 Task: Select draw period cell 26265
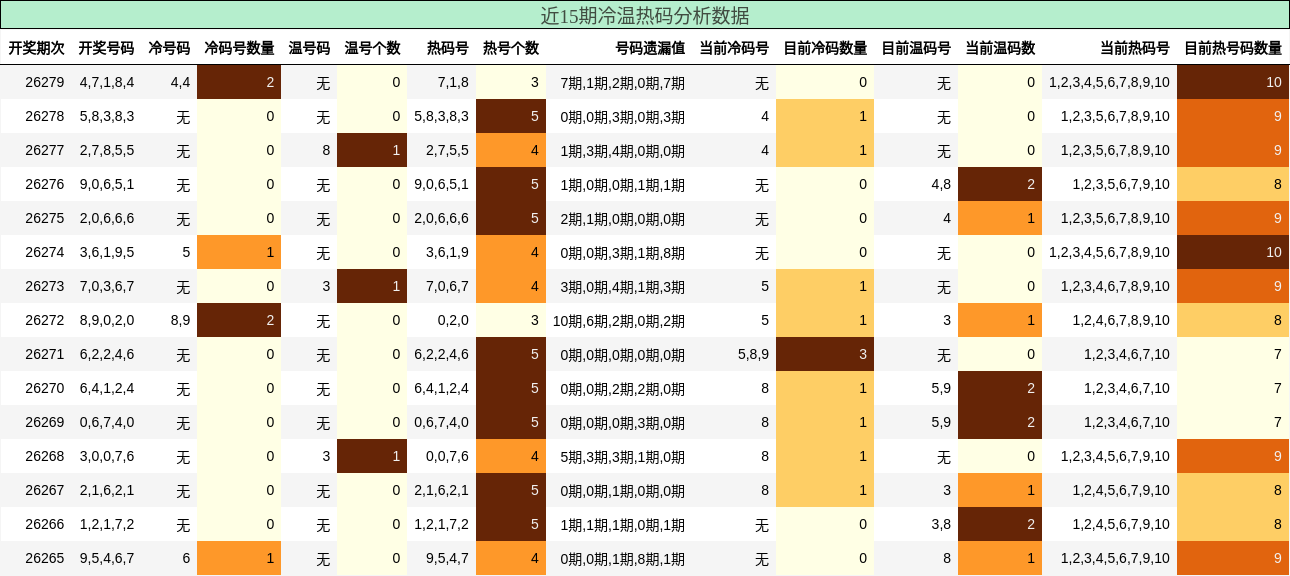point(45,558)
